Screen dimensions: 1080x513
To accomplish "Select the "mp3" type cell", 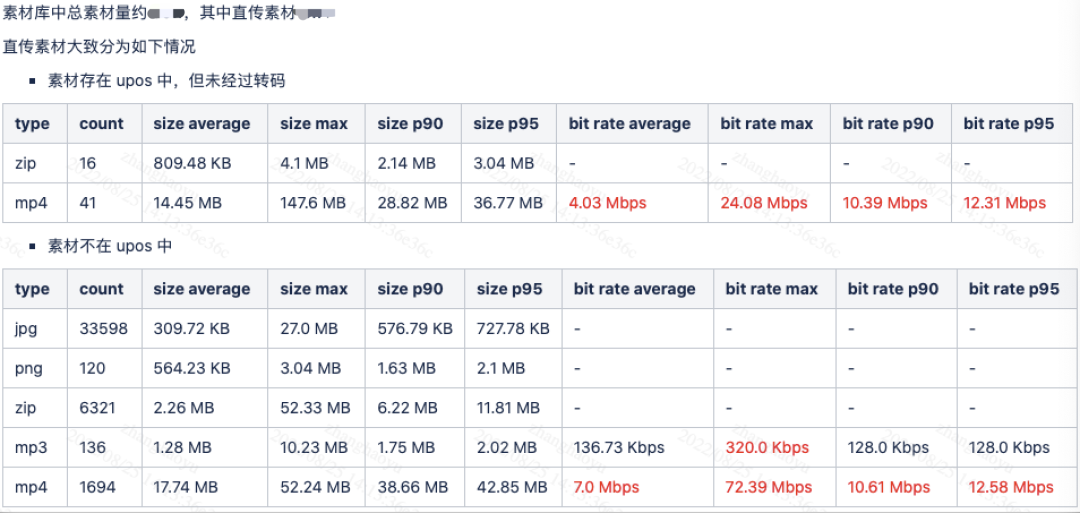I will (32, 447).
